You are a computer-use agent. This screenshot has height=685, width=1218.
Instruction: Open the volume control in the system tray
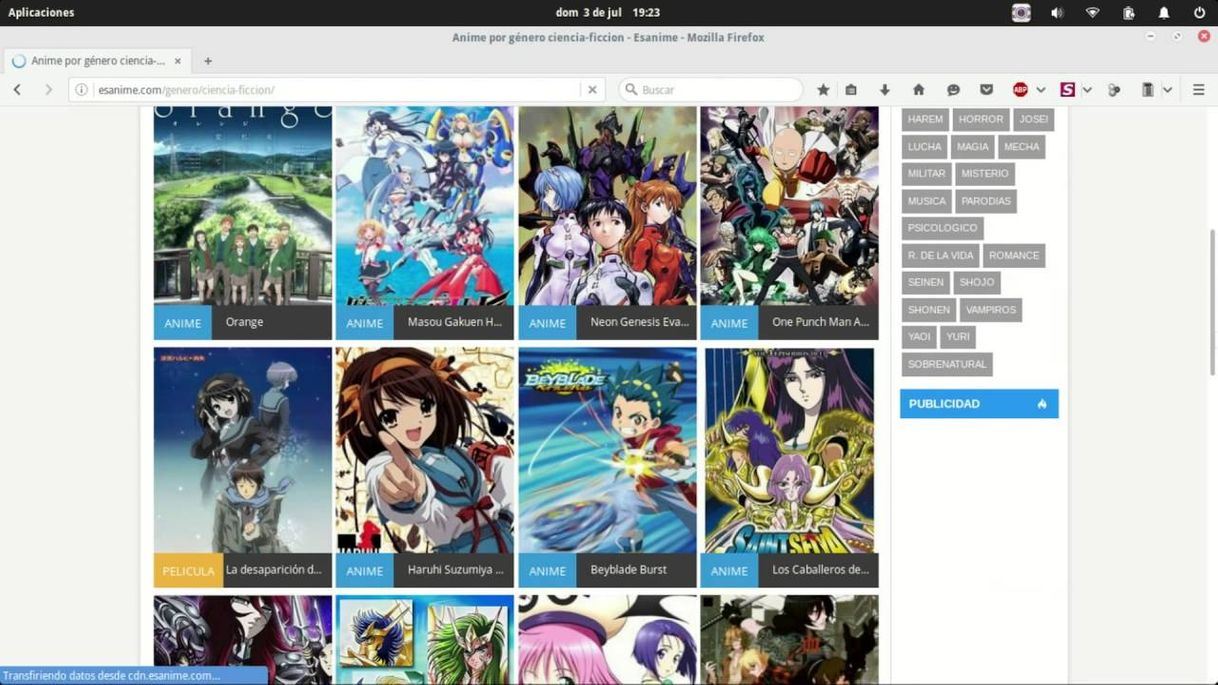click(x=1057, y=13)
